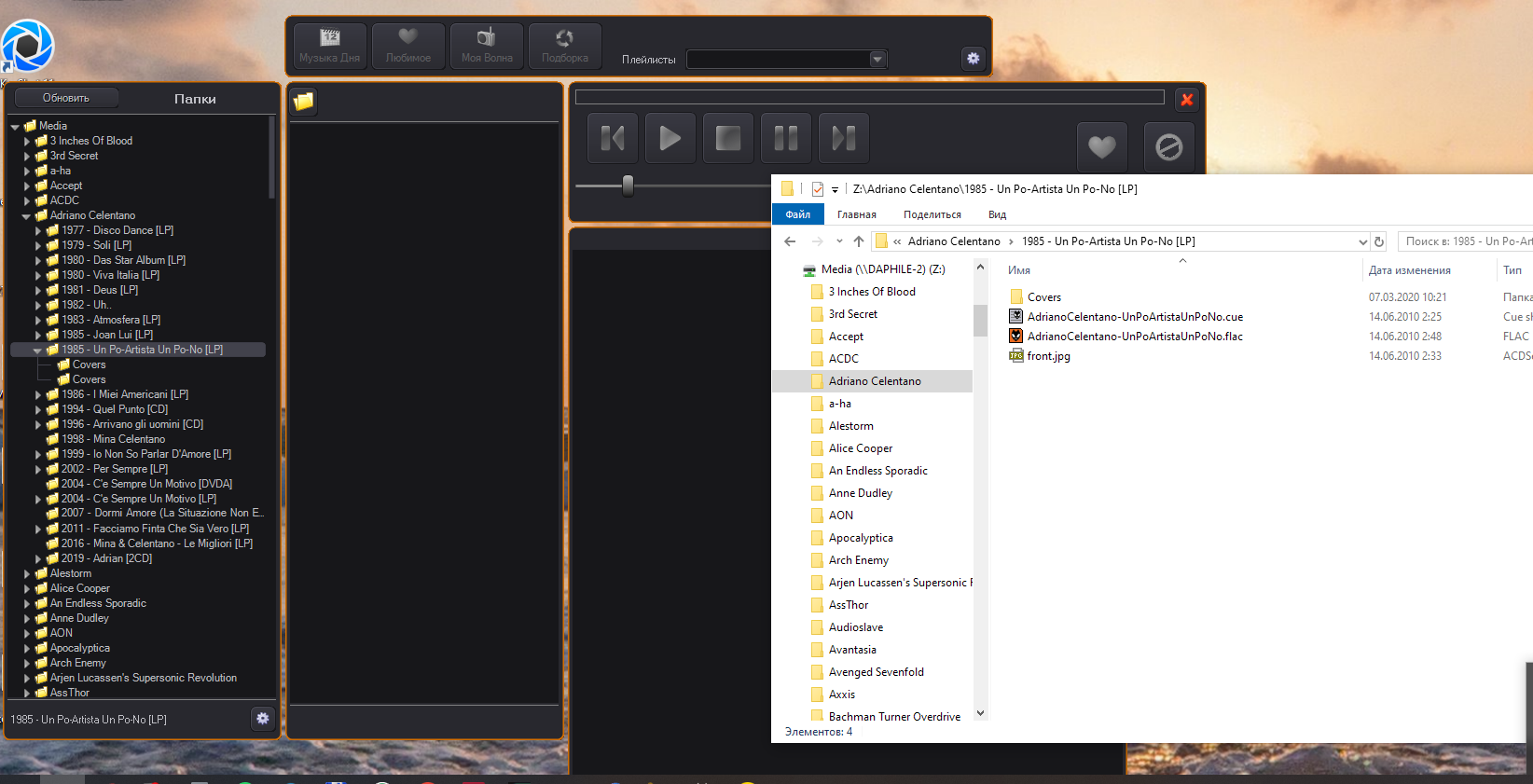Expand the Alestorm folder in the player tree
The height and width of the screenshot is (784, 1533).
(x=27, y=574)
